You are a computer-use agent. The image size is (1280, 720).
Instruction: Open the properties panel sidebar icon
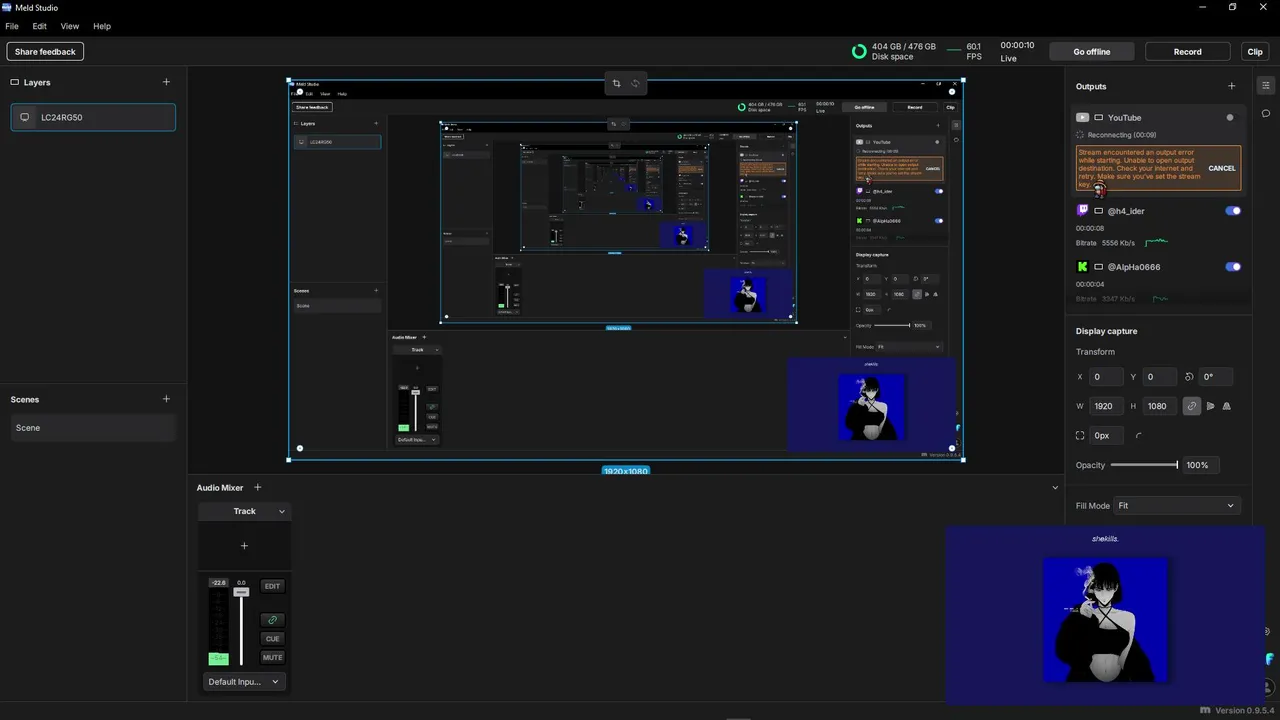point(1266,85)
